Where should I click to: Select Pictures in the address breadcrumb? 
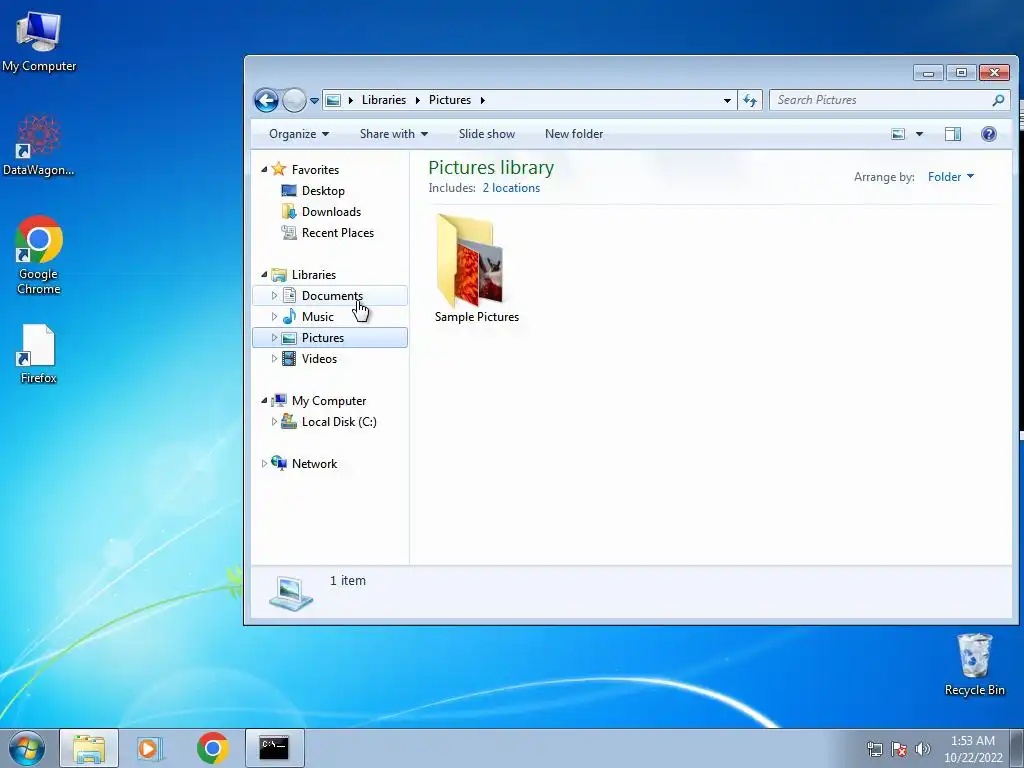(x=450, y=100)
